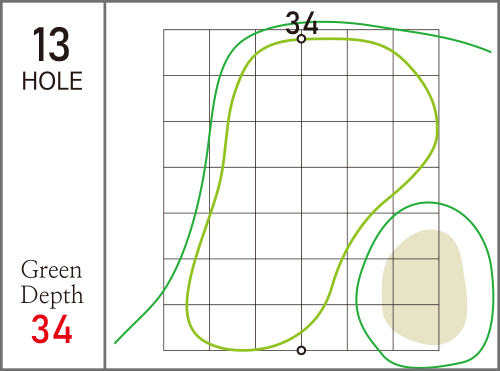Click the top-left empty grid cell

pyautogui.click(x=186, y=52)
